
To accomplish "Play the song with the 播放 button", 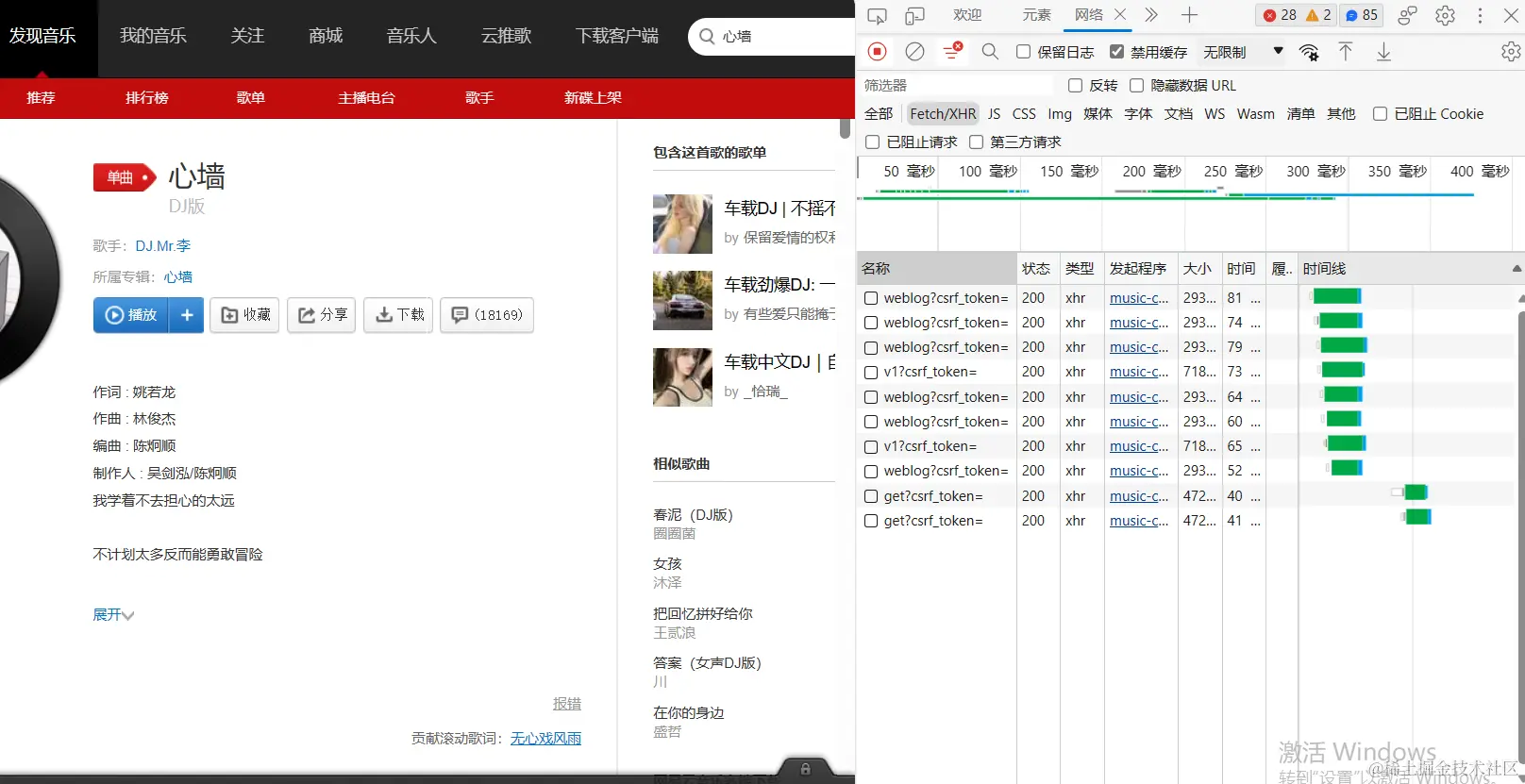I will point(131,315).
